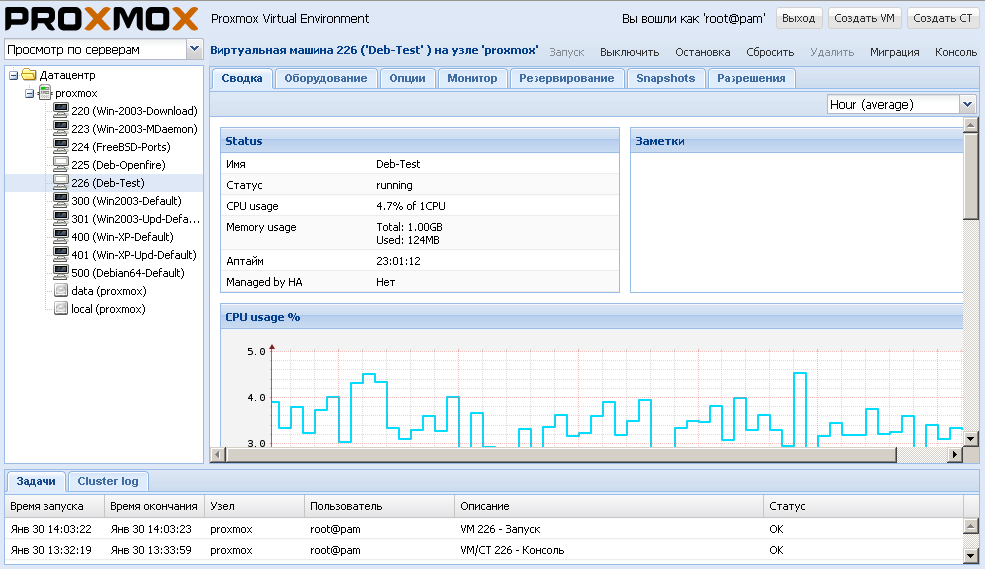This screenshot has height=569, width=985.
Task: Click the 'VM/CT 226 - Консоль' task row
Action: tap(484, 550)
